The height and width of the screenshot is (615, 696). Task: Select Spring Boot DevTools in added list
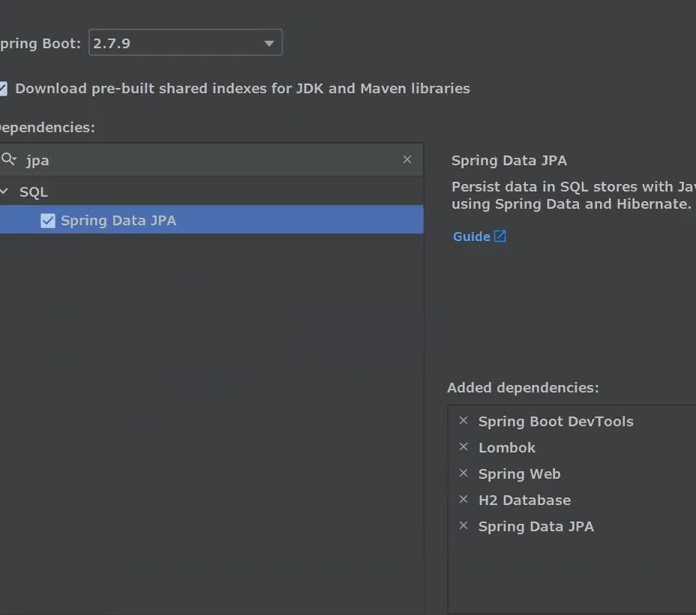tap(556, 422)
